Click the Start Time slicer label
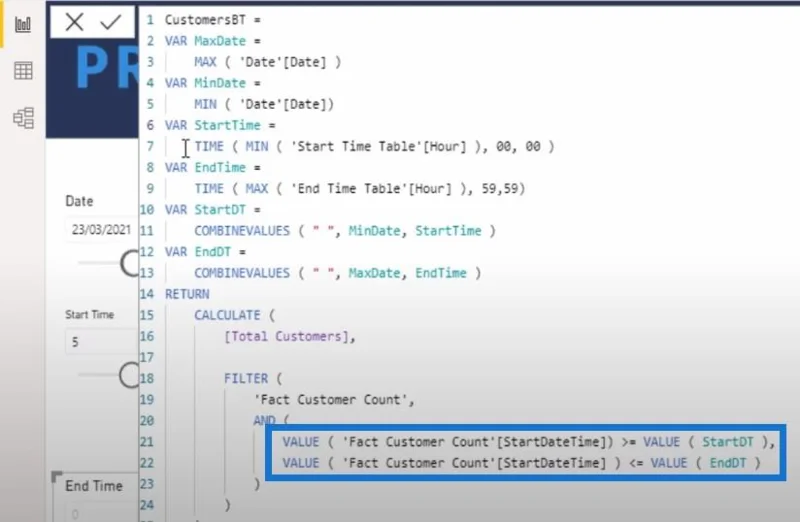Viewport: 800px width, 522px height. pos(89,315)
